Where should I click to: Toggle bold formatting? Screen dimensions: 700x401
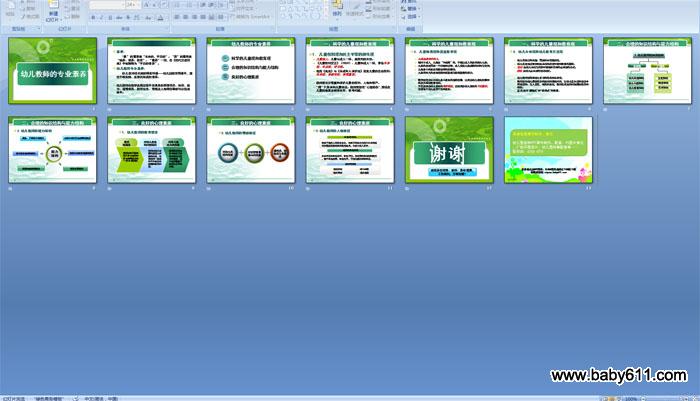[92, 17]
